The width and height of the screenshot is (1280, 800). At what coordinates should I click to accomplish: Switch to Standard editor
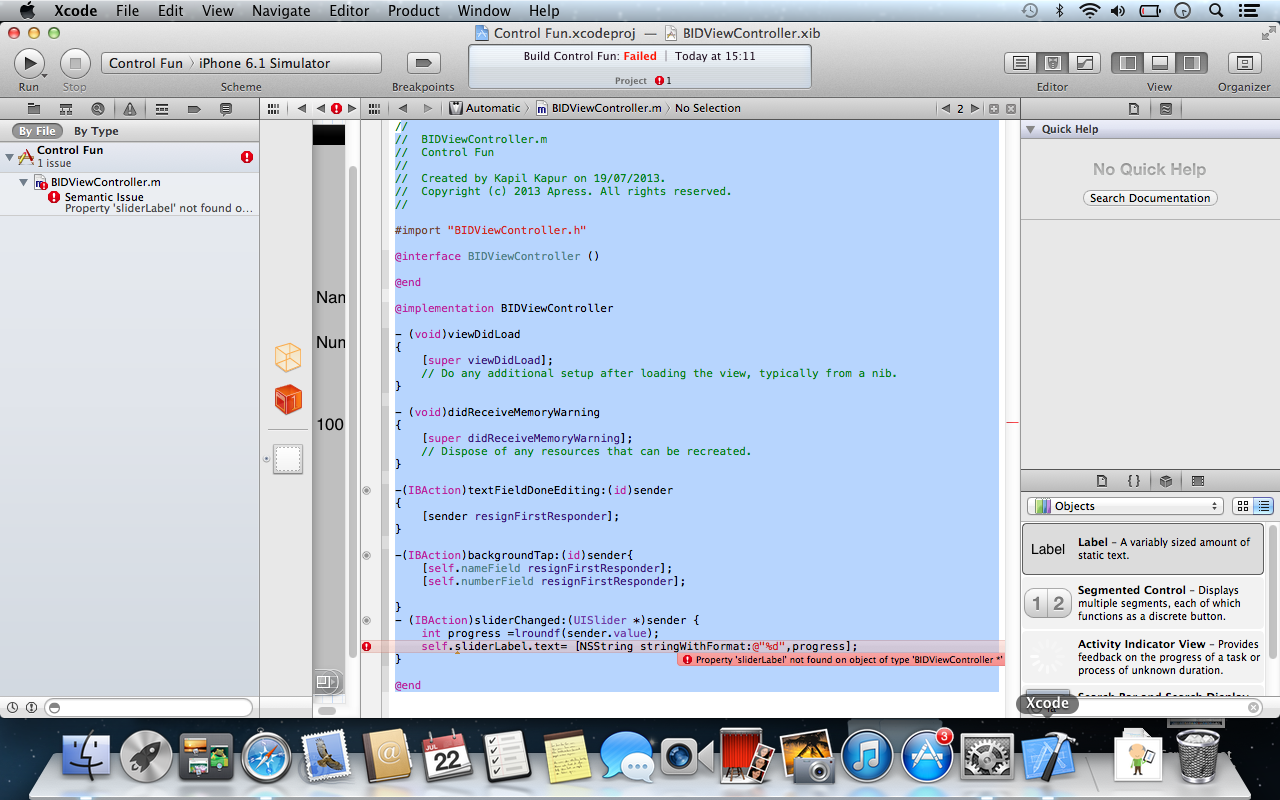pyautogui.click(x=1021, y=63)
